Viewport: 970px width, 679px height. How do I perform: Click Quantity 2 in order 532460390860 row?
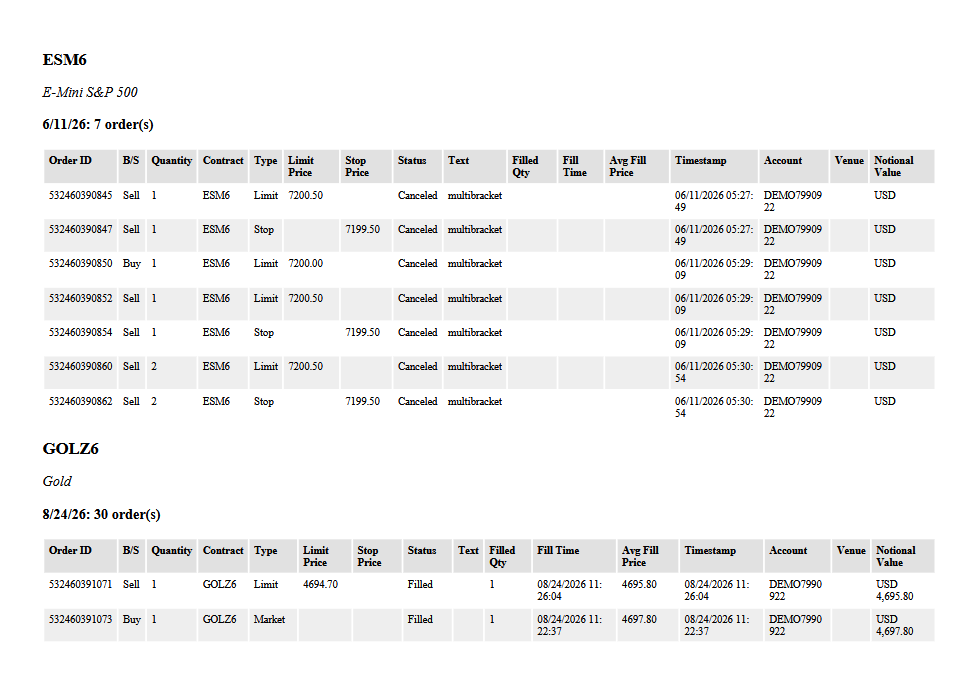coord(154,367)
